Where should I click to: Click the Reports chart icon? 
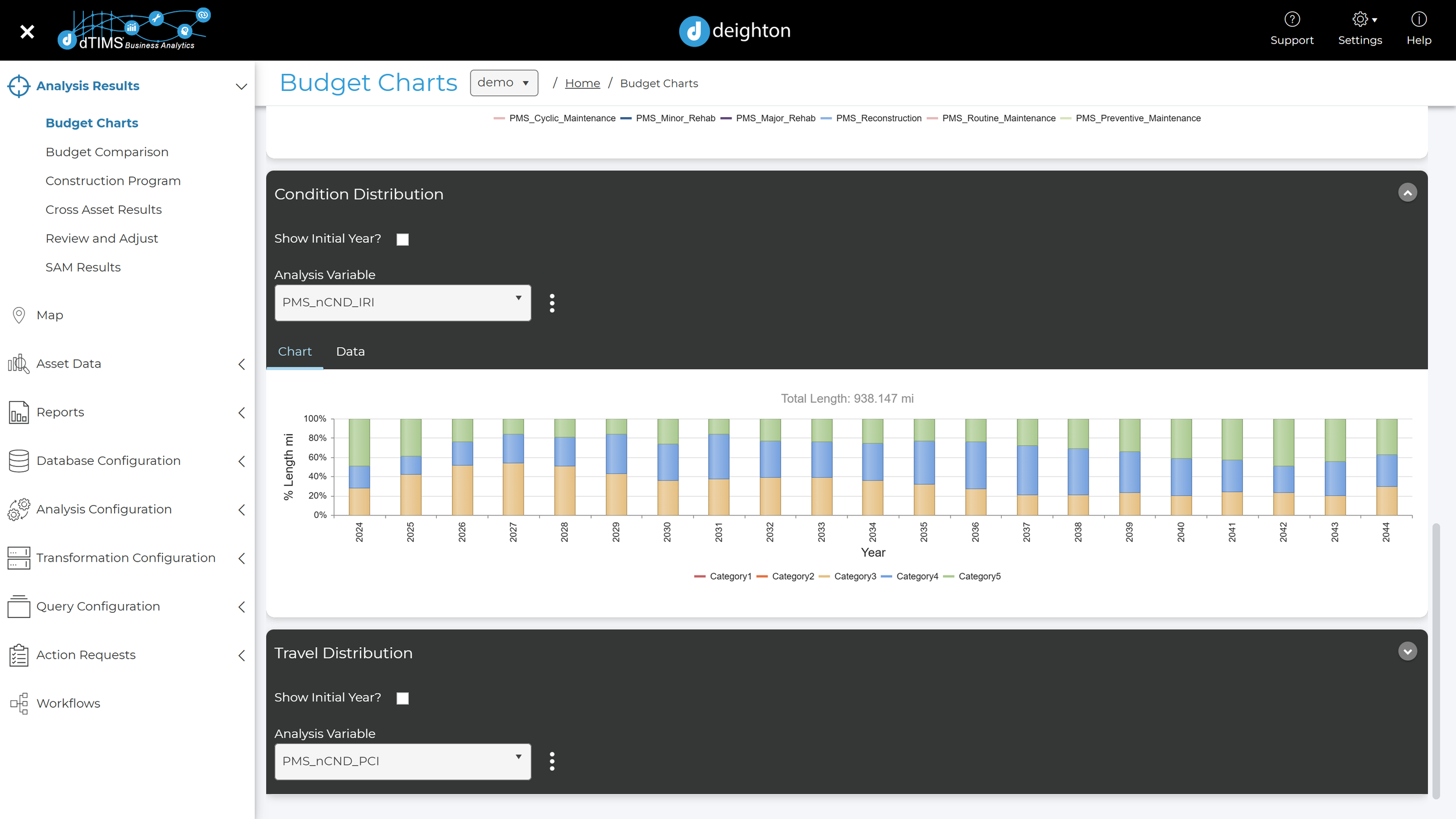19,412
